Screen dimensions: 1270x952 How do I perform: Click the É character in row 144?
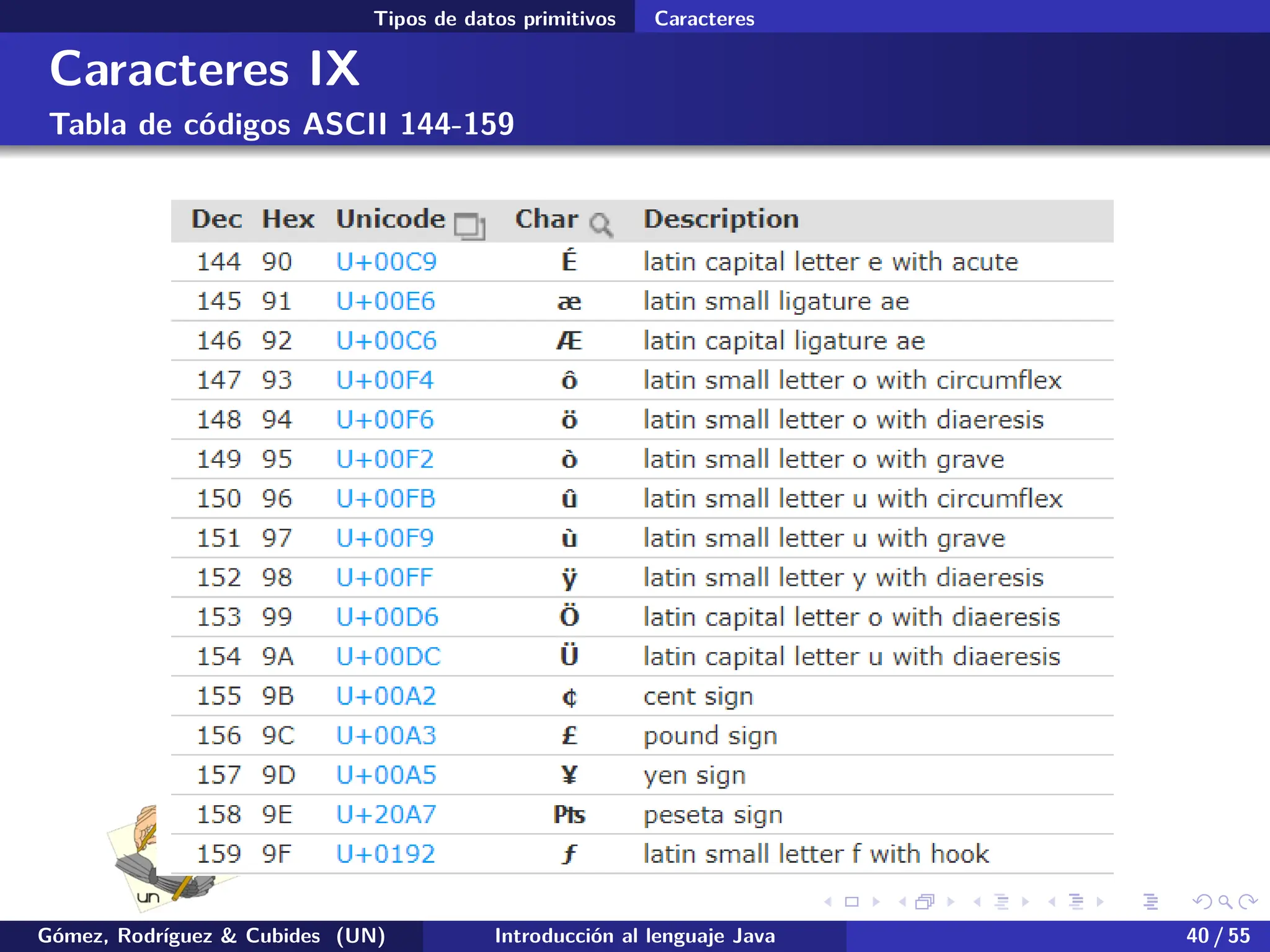pyautogui.click(x=569, y=260)
